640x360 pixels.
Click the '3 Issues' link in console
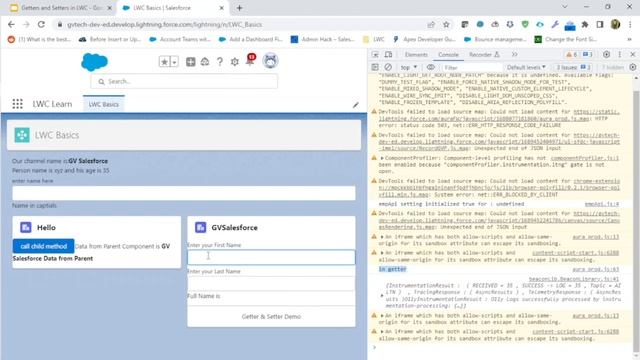click(573, 67)
